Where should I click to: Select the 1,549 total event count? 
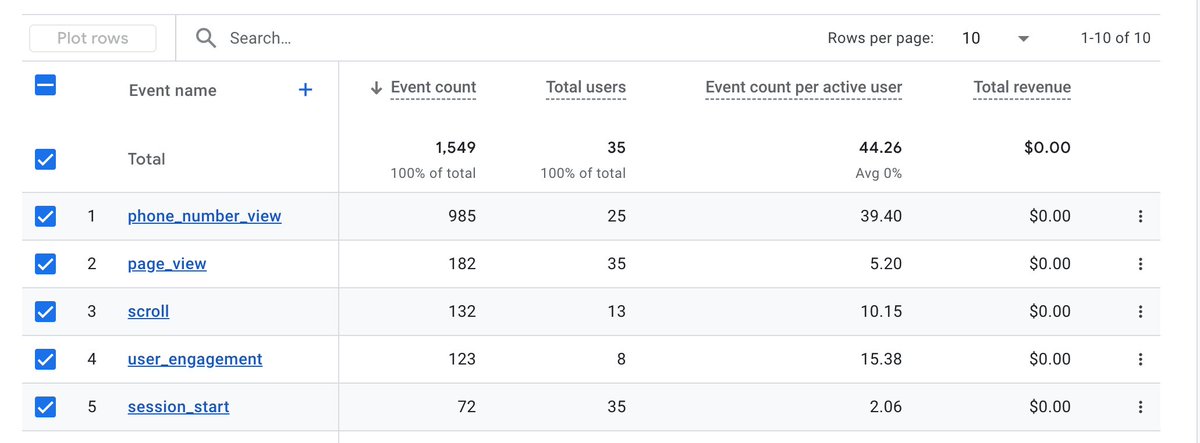[456, 148]
